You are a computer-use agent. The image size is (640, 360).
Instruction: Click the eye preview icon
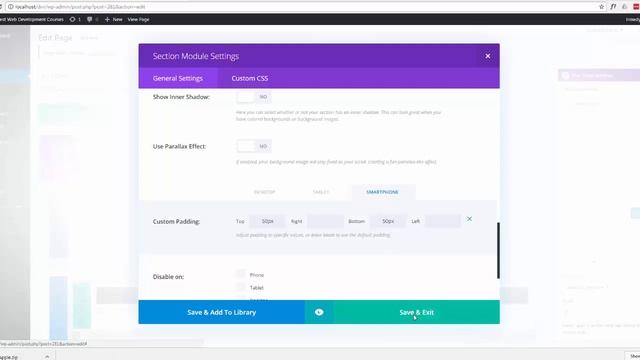pos(319,312)
